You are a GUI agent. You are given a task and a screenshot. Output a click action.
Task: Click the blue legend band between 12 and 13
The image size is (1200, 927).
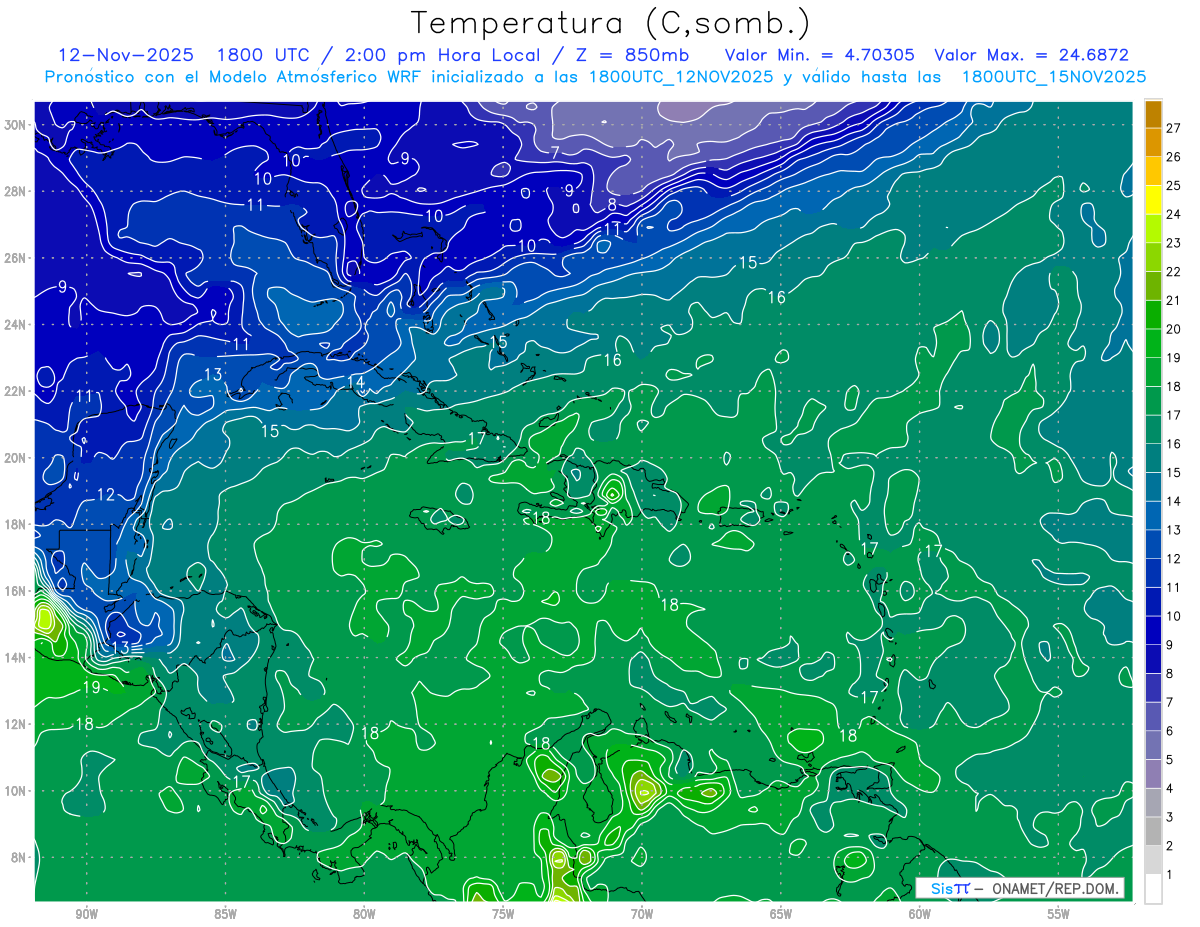(x=1153, y=543)
